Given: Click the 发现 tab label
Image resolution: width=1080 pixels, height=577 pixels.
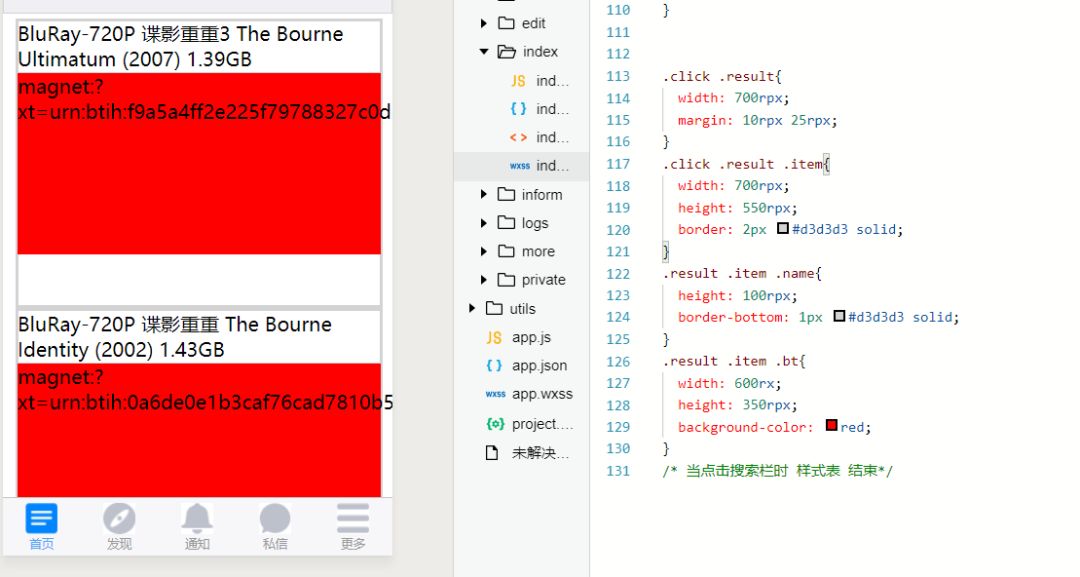Looking at the screenshot, I should point(119,544).
